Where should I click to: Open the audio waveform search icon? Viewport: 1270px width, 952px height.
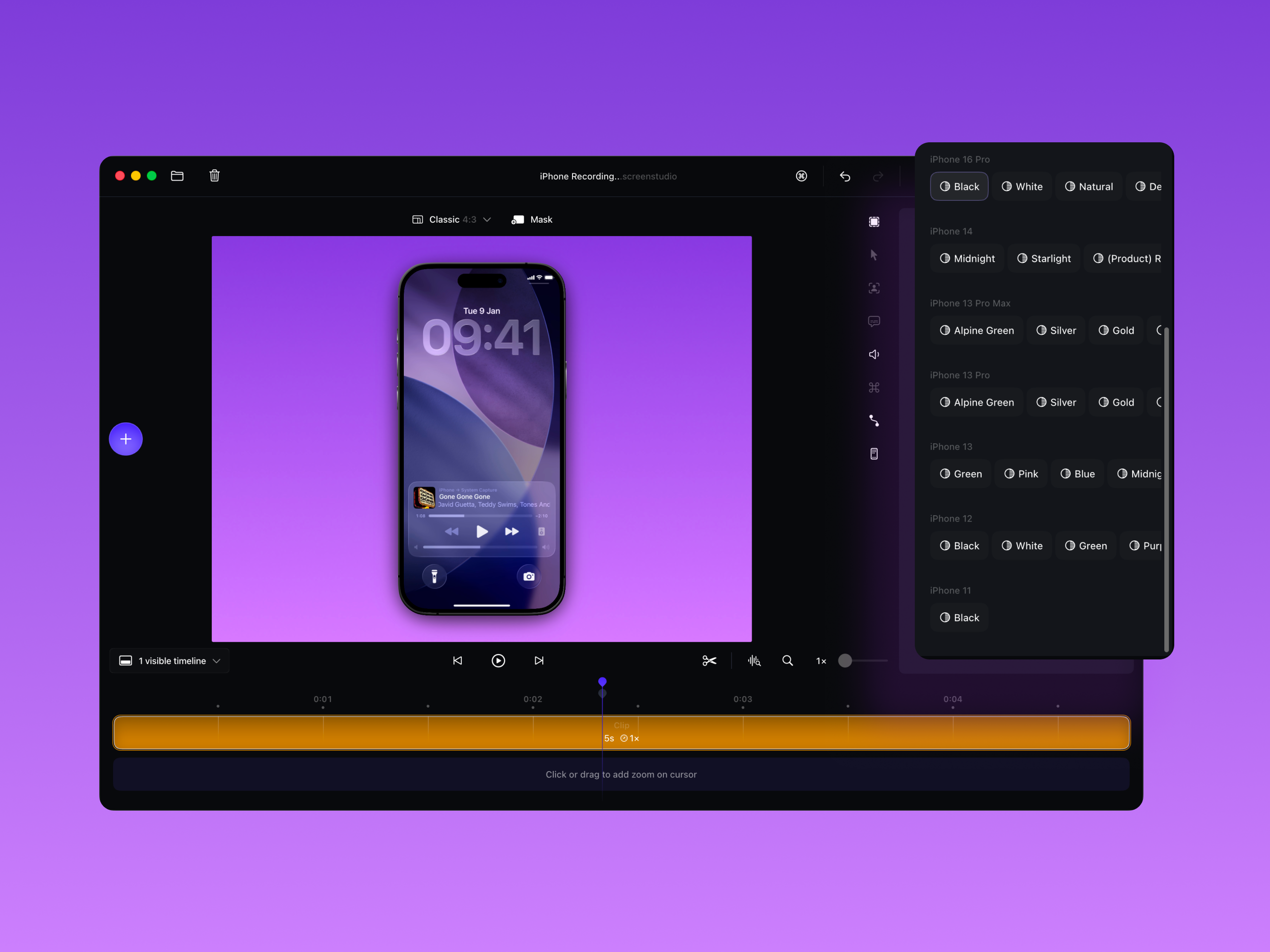[x=754, y=660]
